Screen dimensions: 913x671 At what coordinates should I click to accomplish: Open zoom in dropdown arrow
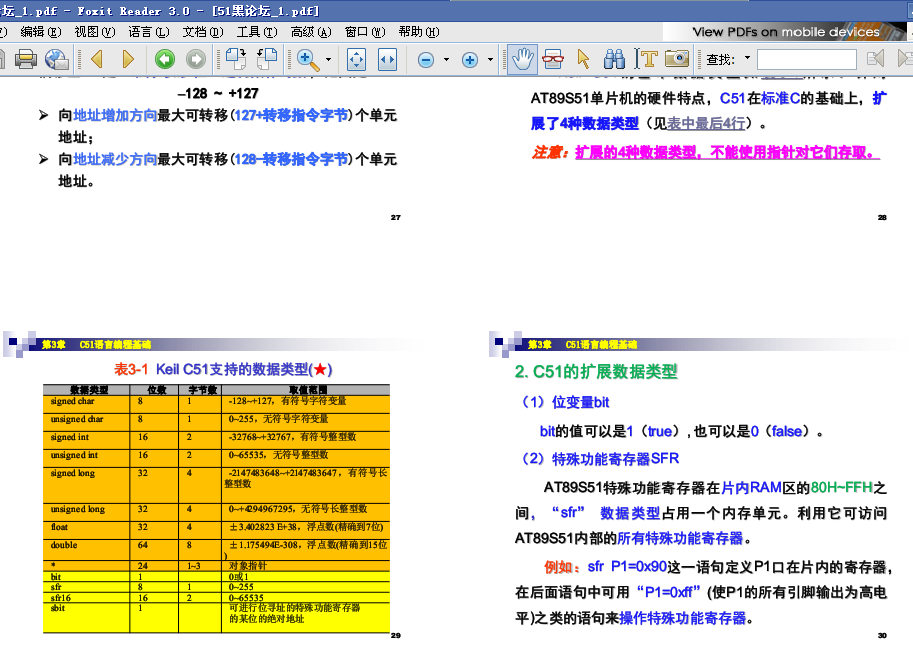pos(490,59)
